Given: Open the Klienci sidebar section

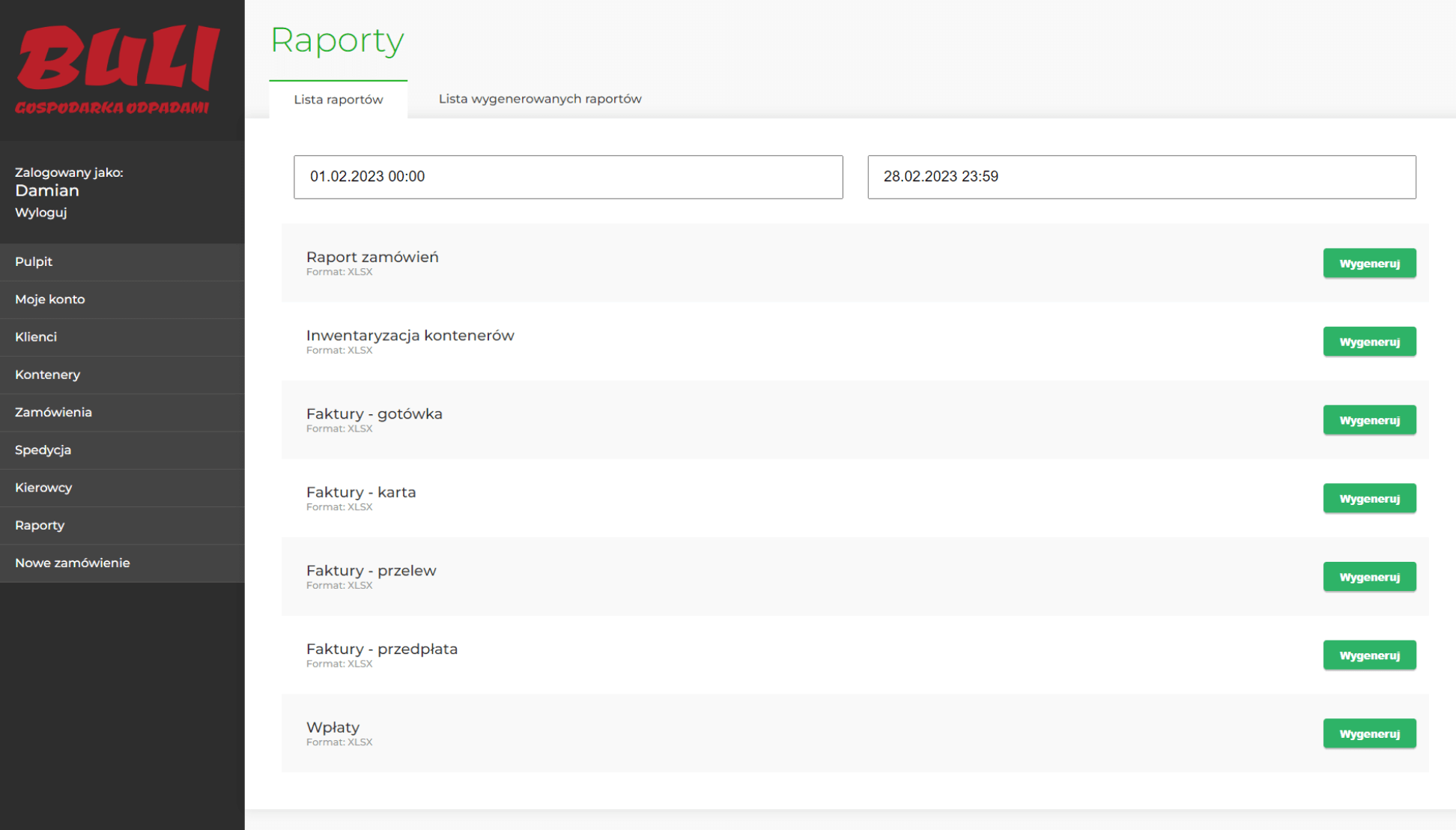Looking at the screenshot, I should (36, 337).
